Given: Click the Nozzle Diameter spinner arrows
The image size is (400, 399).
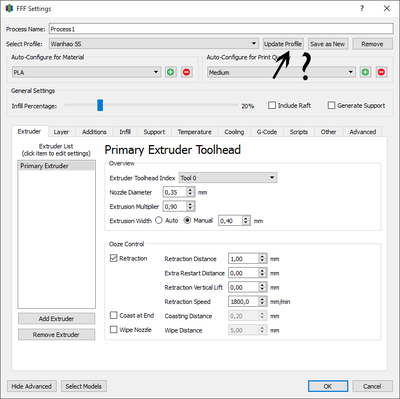Looking at the screenshot, I should click(190, 192).
